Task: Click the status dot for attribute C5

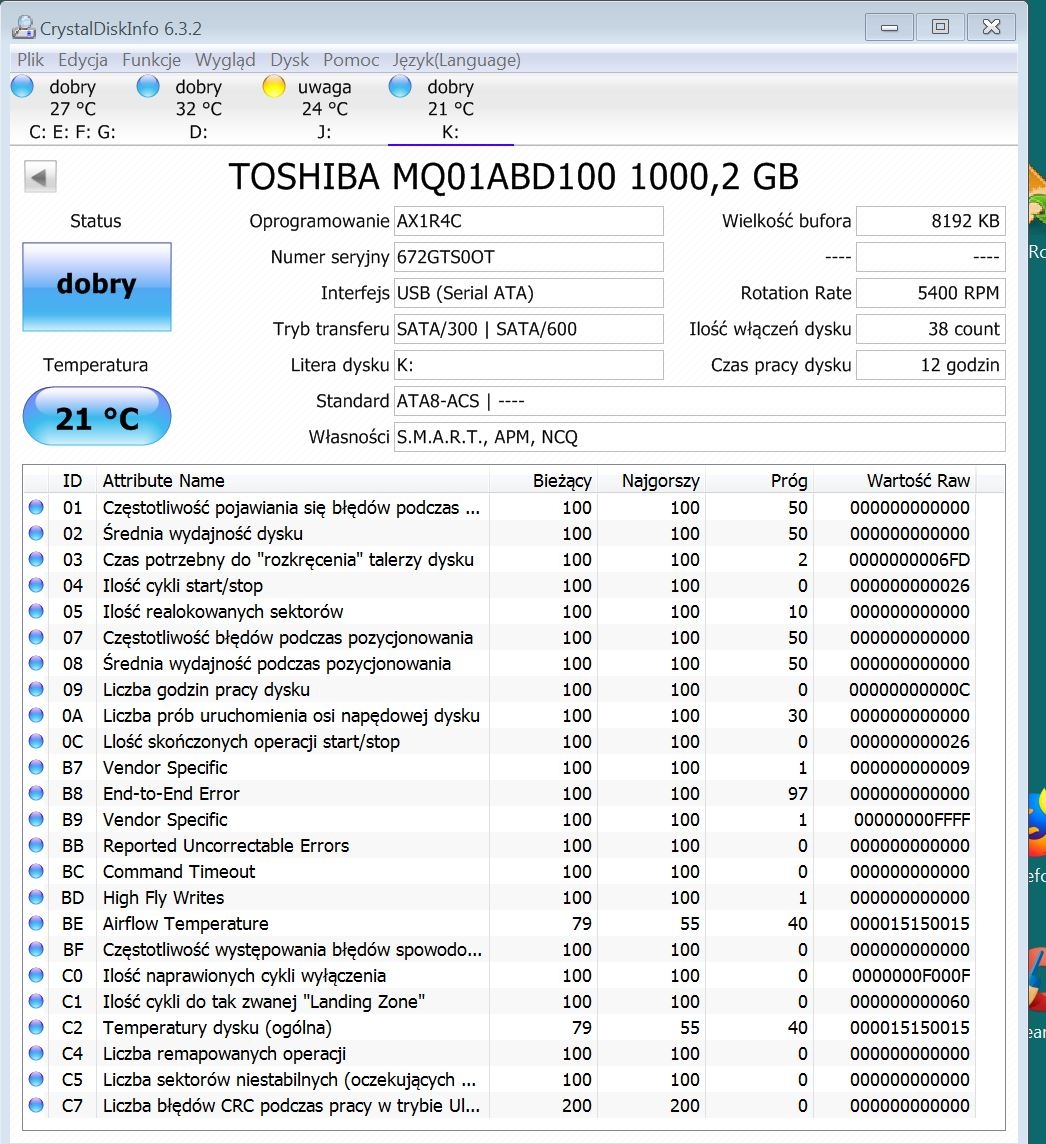Action: click(x=36, y=1079)
